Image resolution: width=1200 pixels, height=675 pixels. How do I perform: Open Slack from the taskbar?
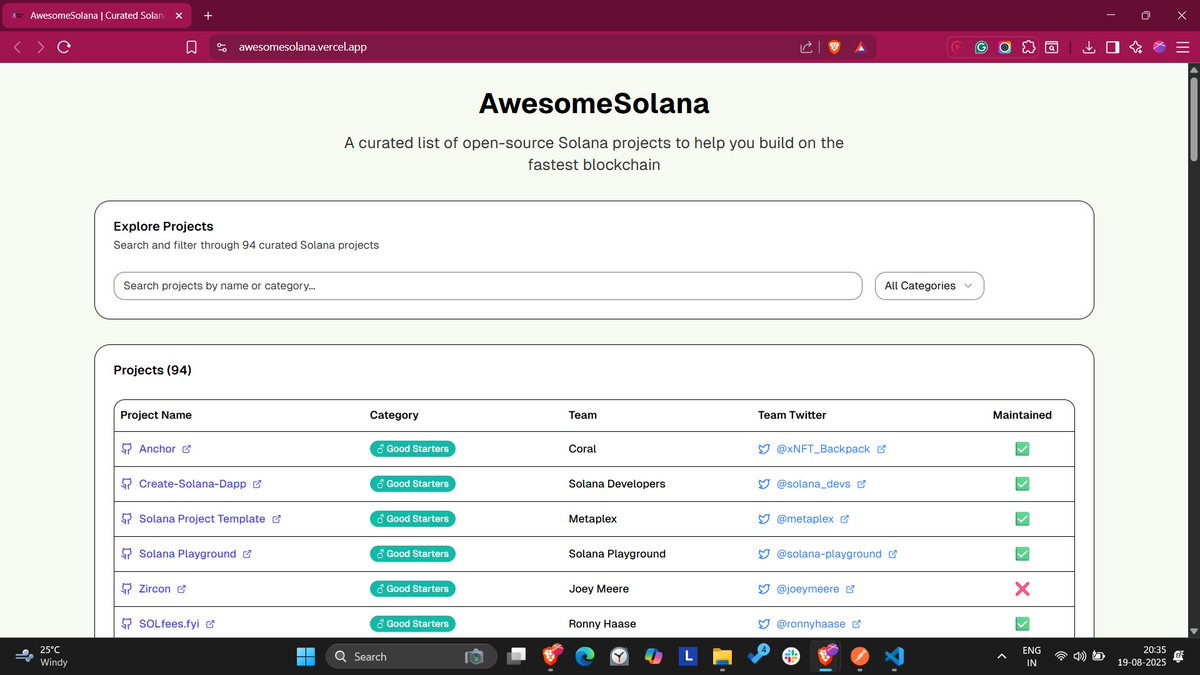[790, 656]
